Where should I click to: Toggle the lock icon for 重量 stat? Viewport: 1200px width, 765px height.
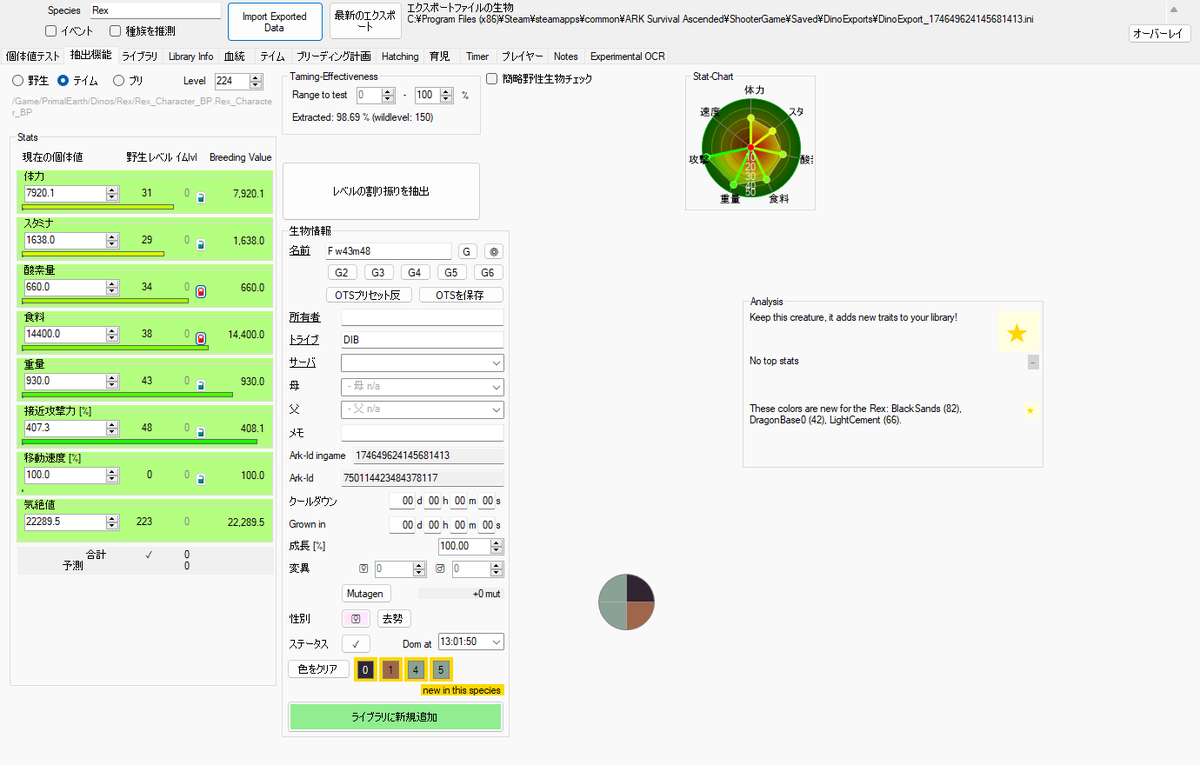pos(200,385)
